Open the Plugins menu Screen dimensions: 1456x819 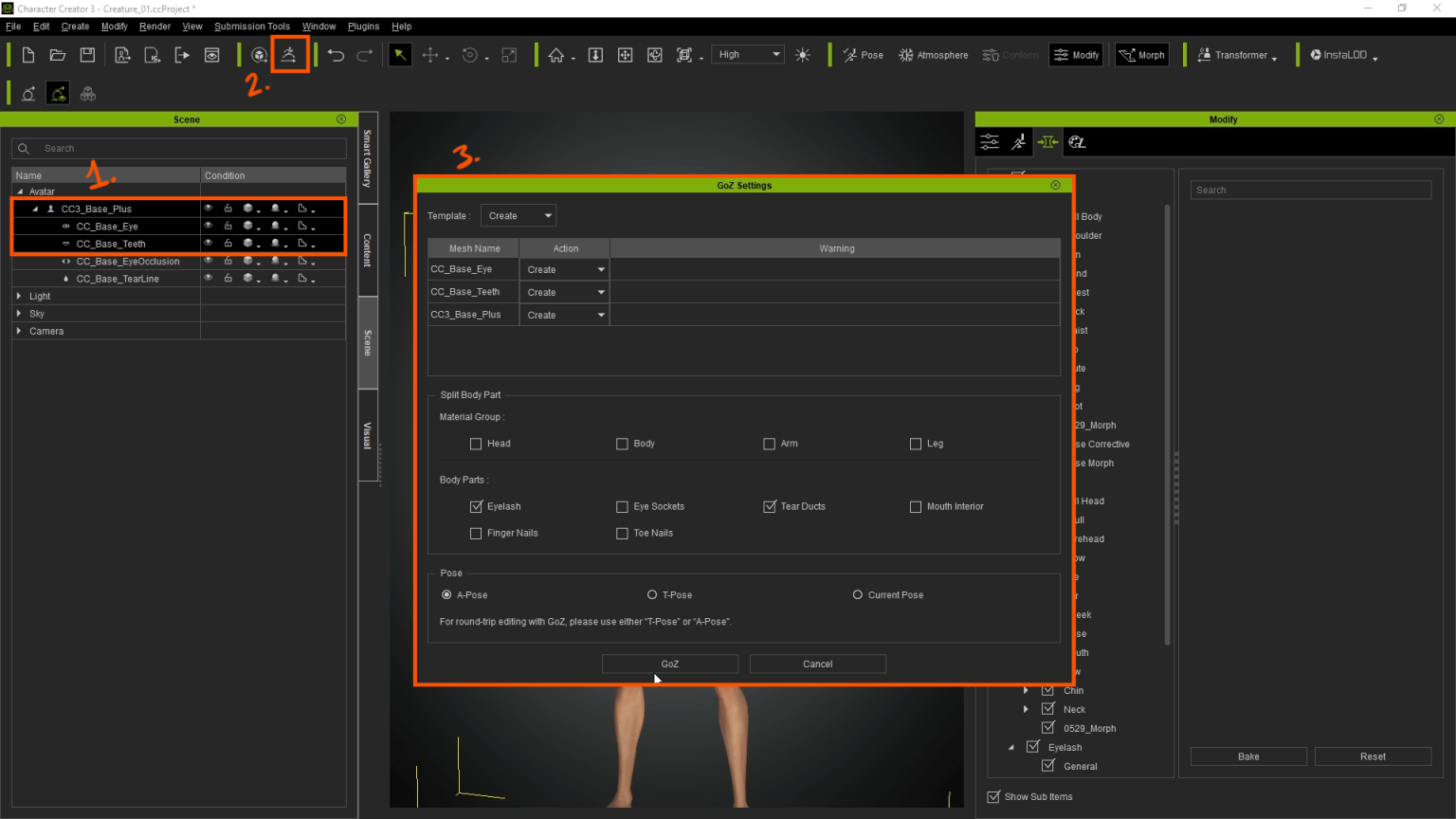click(363, 27)
